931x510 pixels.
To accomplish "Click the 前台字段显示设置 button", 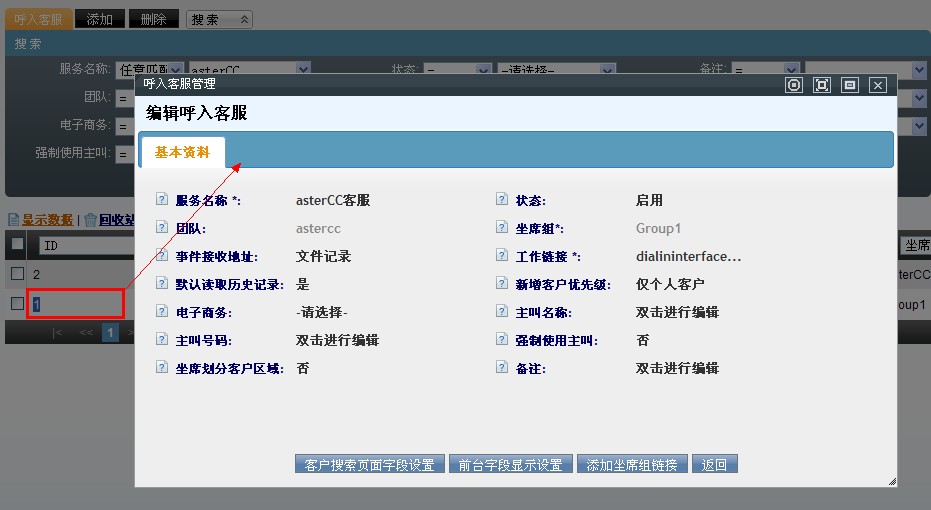I will click(510, 465).
